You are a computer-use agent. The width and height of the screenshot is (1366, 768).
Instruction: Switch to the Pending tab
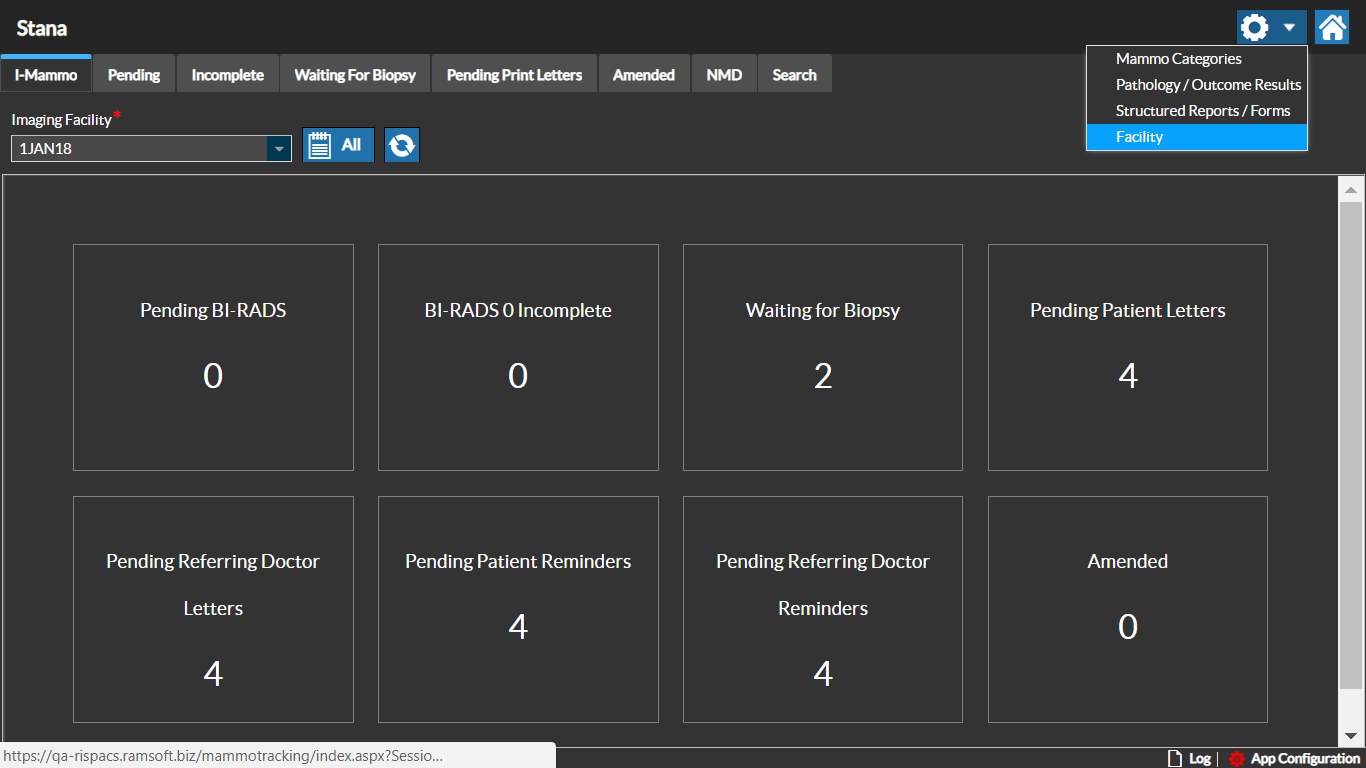pyautogui.click(x=134, y=75)
